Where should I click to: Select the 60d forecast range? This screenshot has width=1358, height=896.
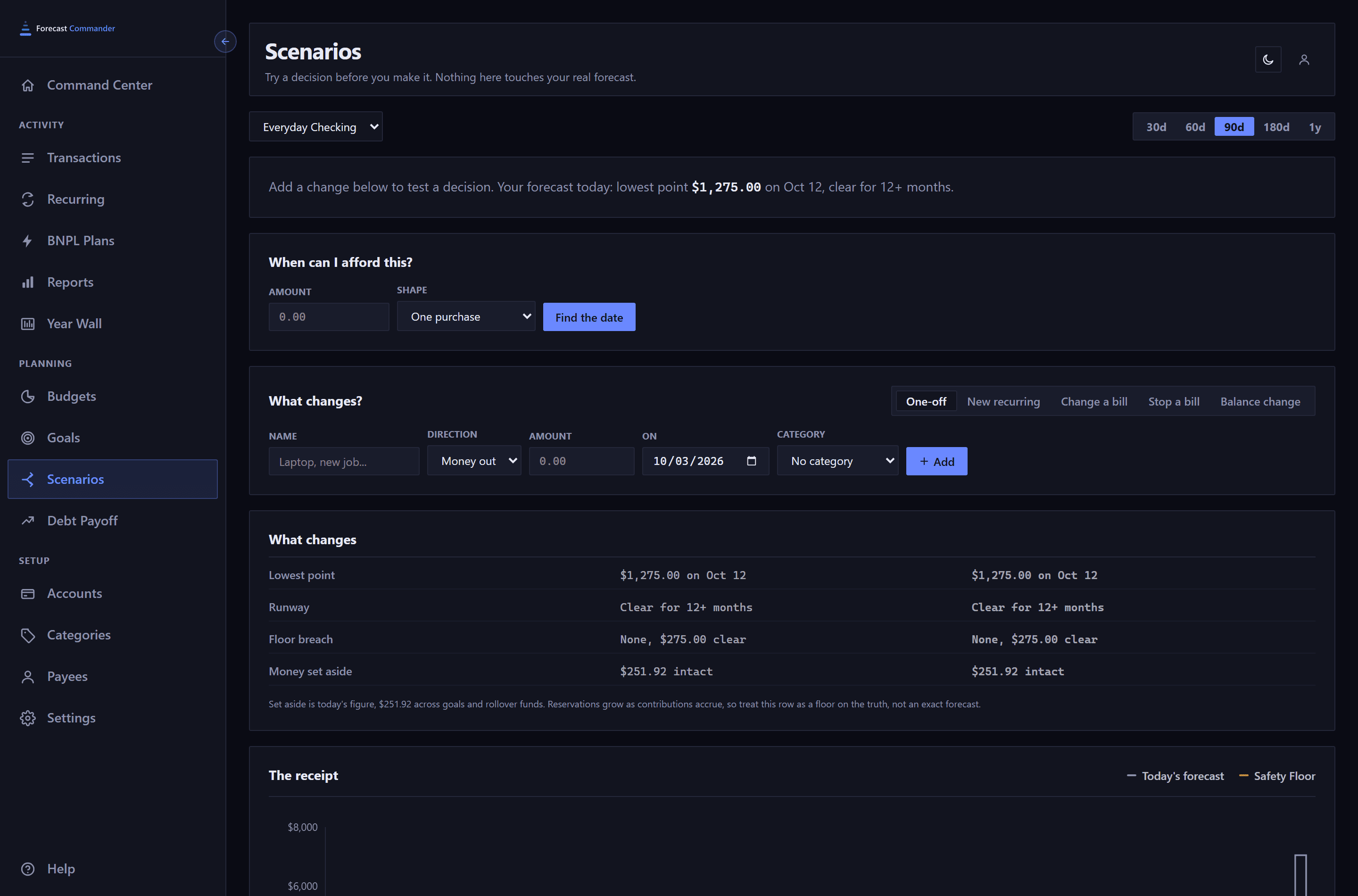(x=1194, y=127)
